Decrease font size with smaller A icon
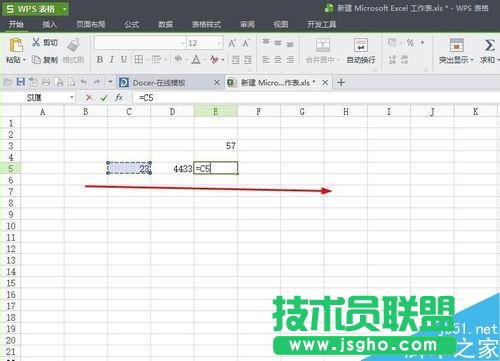This screenshot has height=361, width=500. pyautogui.click(x=246, y=43)
